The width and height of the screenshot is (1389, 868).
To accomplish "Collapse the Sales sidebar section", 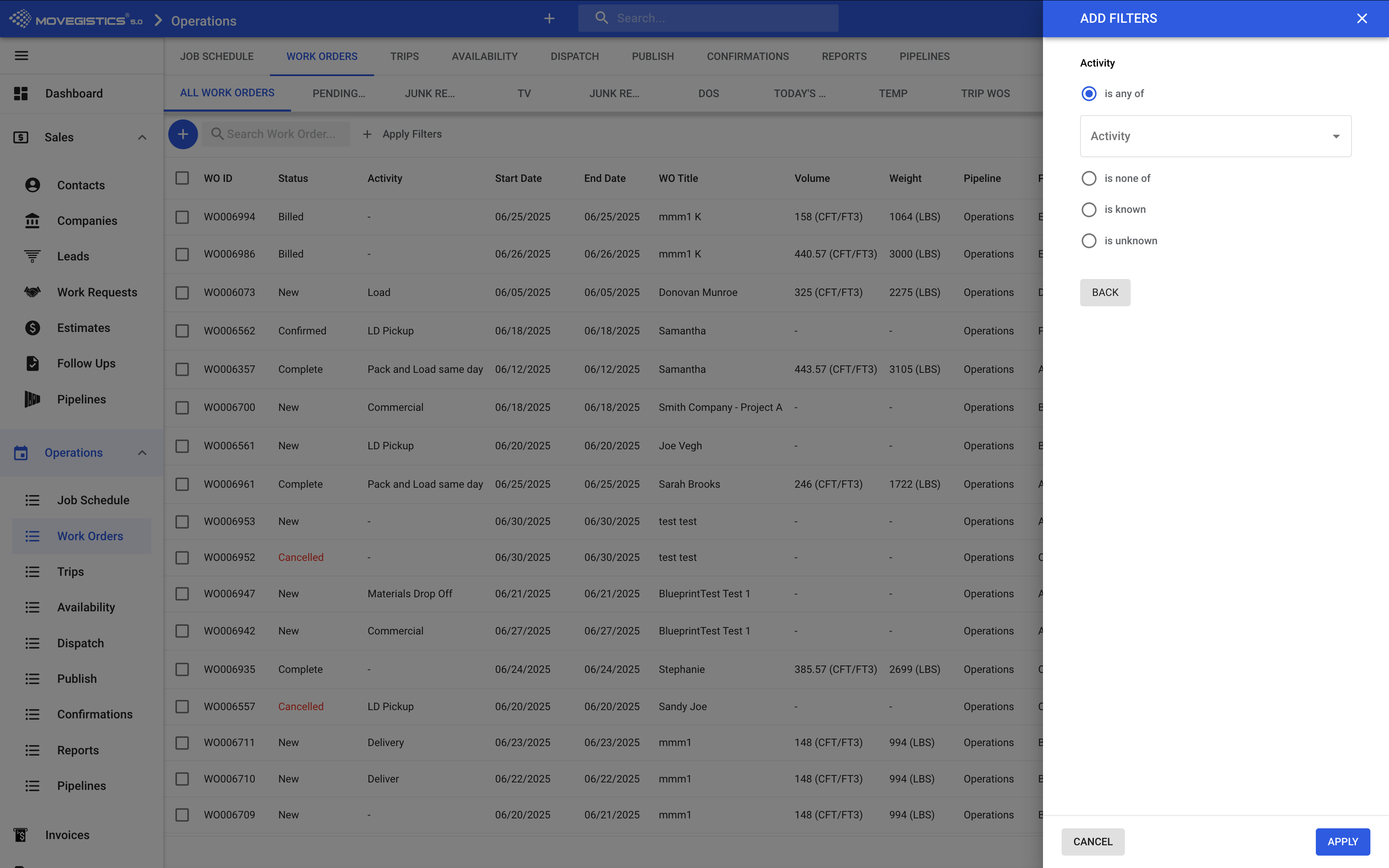I will tap(142, 137).
